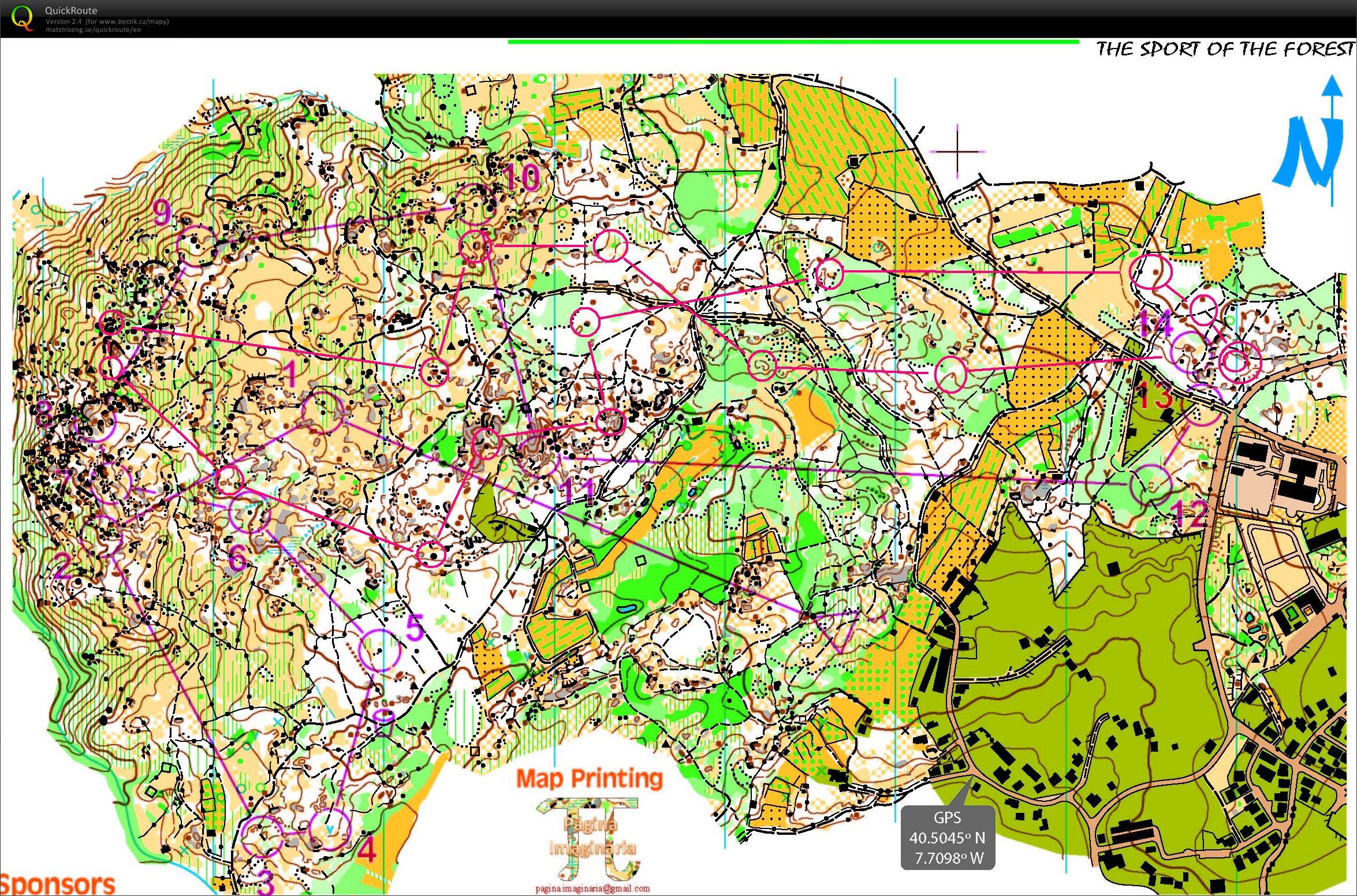This screenshot has width=1357, height=896.
Task: Click the "Map Printing" label
Action: pyautogui.click(x=589, y=778)
